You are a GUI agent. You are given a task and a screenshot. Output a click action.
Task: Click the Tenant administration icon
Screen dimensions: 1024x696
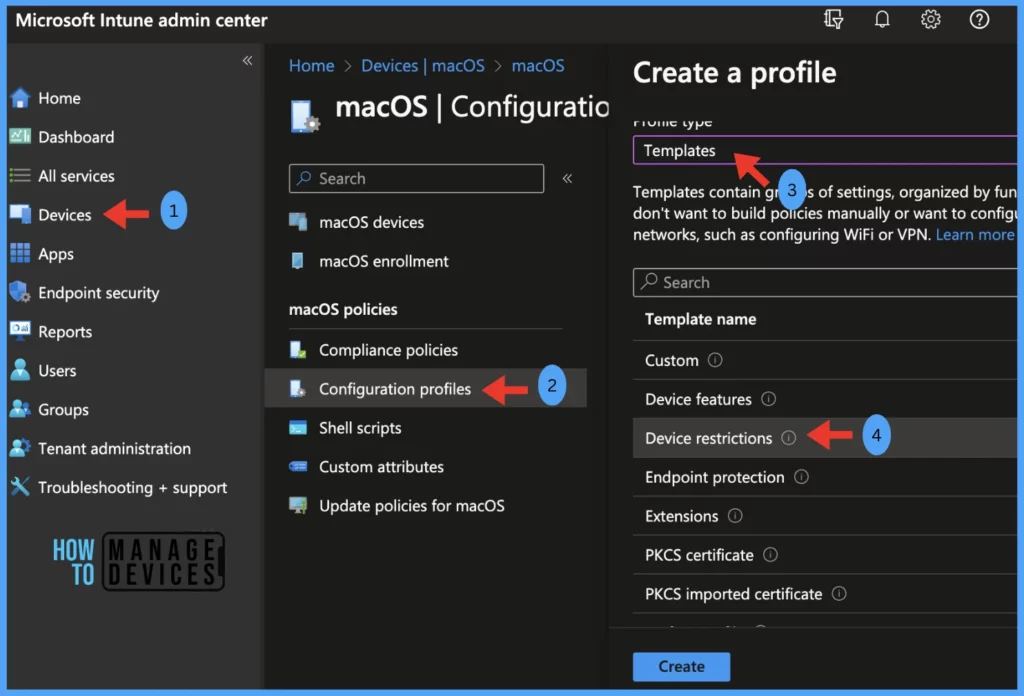pyautogui.click(x=20, y=448)
